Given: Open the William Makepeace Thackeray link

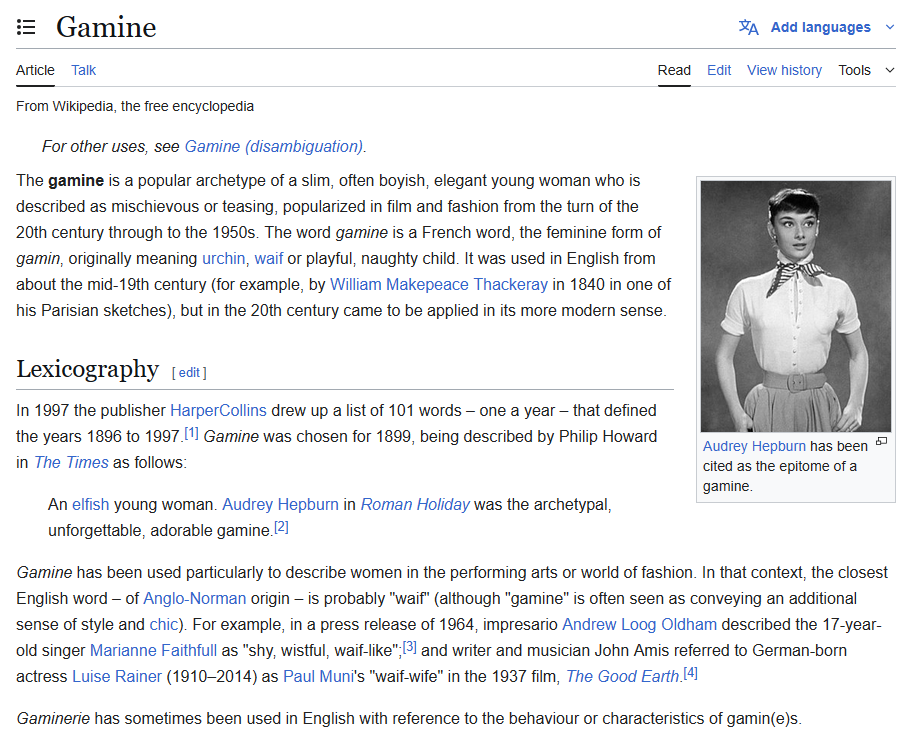Looking at the screenshot, I should click(x=439, y=285).
